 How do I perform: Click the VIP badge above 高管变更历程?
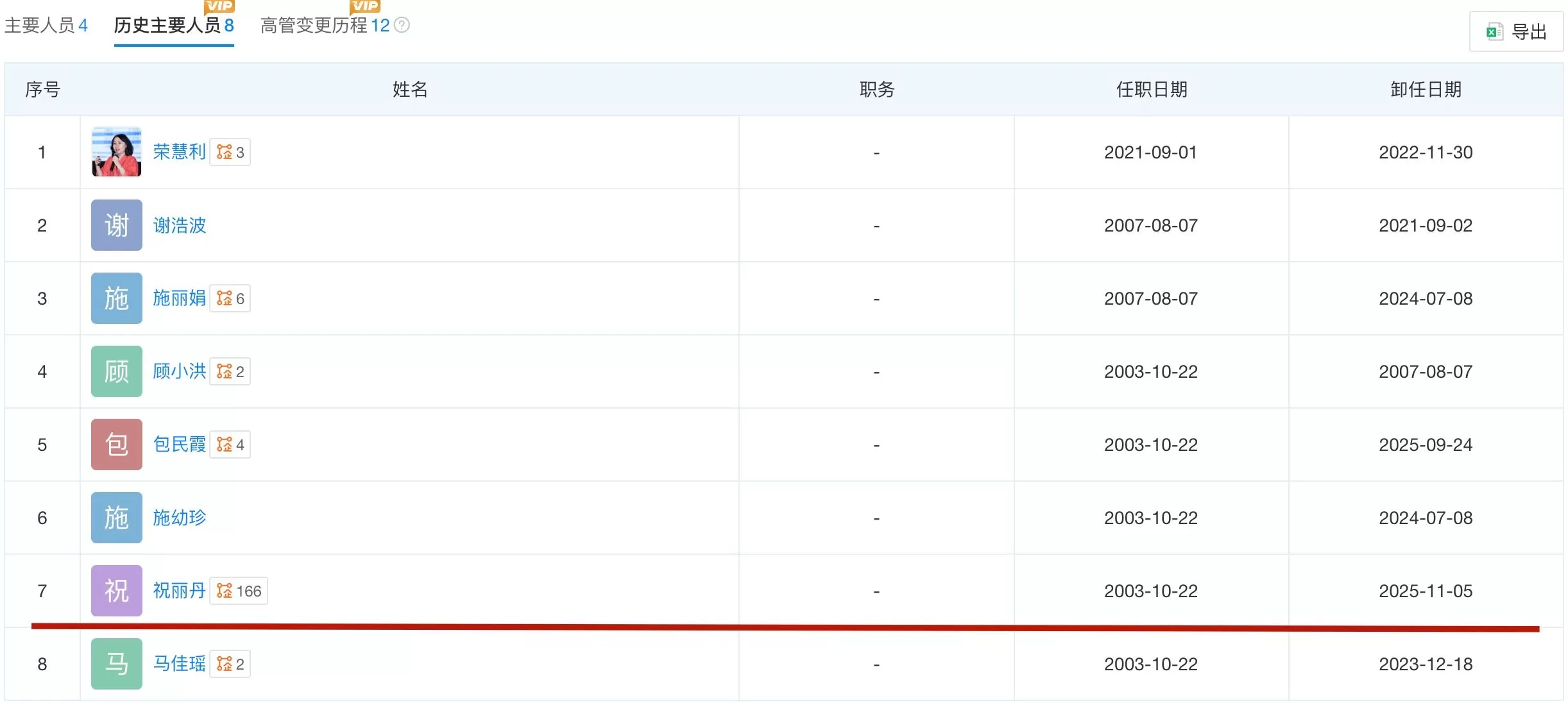click(365, 6)
